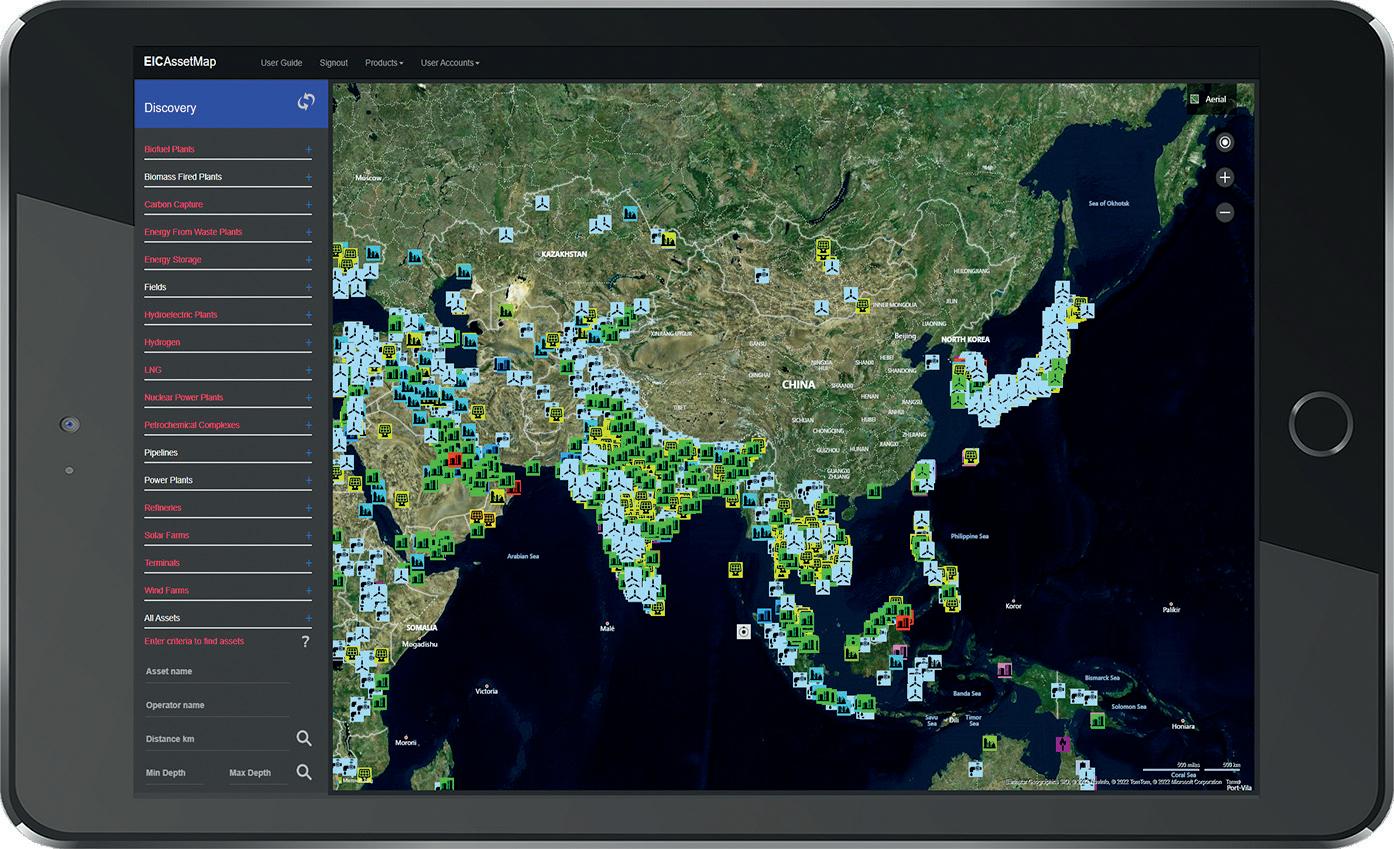Click the CHINA country label on map

[x=798, y=384]
